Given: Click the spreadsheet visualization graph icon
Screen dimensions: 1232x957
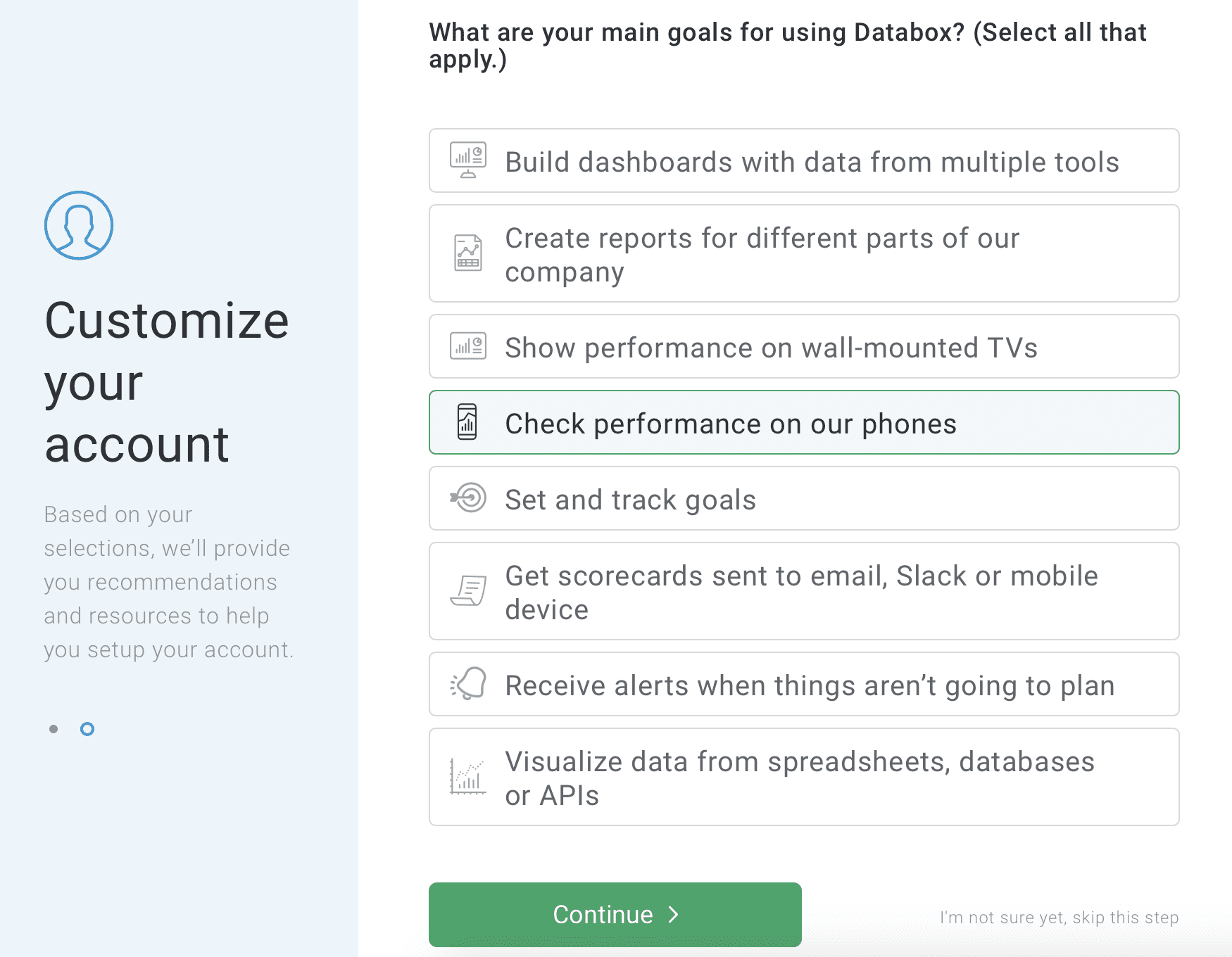Looking at the screenshot, I should coord(467,777).
